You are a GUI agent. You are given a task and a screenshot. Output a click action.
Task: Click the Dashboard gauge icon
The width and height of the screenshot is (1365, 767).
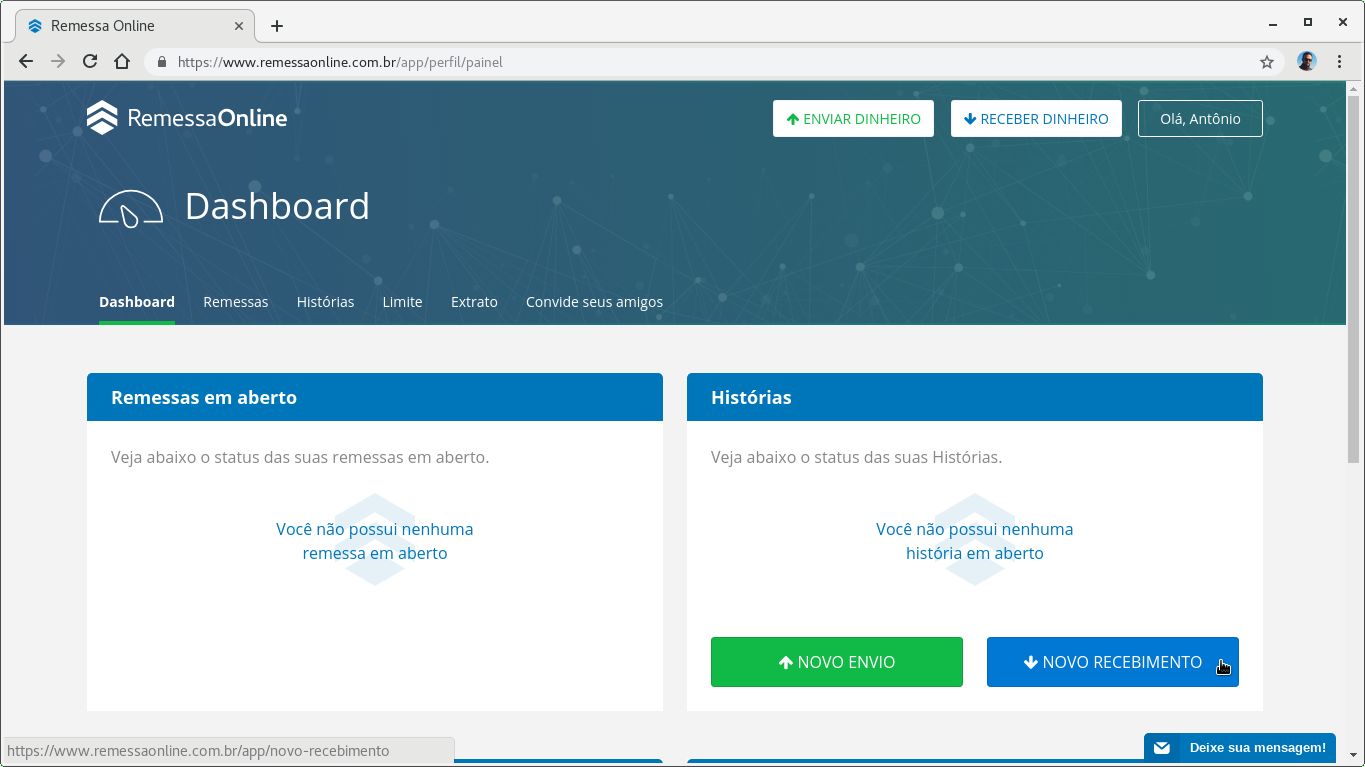[131, 208]
